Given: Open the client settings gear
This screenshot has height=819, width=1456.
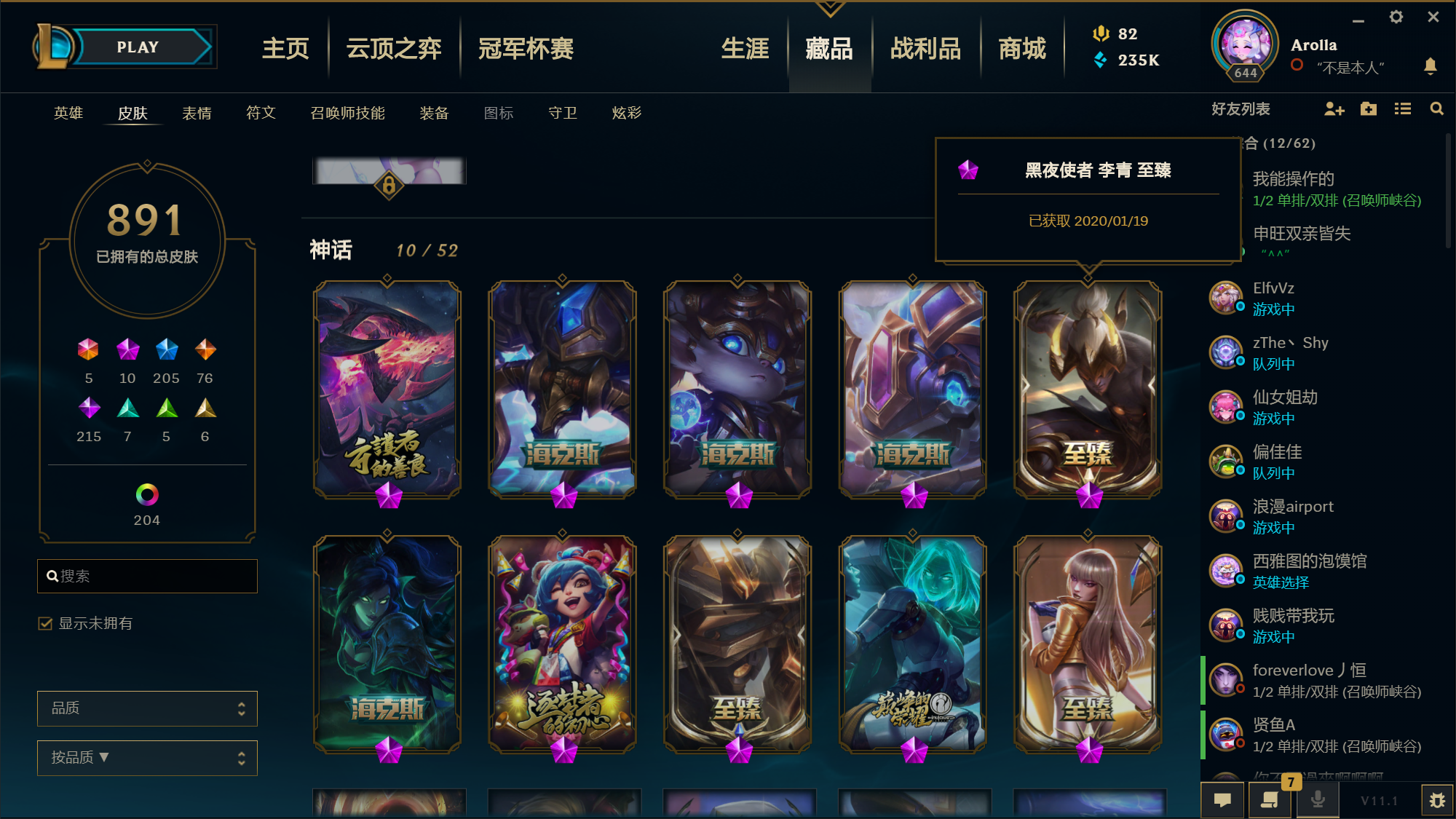Looking at the screenshot, I should [x=1396, y=17].
